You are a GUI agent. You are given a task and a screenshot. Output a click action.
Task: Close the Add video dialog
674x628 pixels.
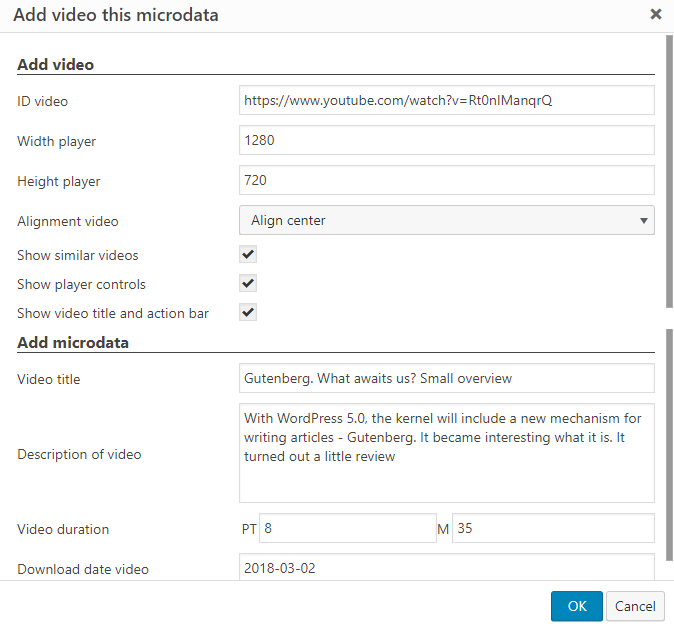pos(656,14)
